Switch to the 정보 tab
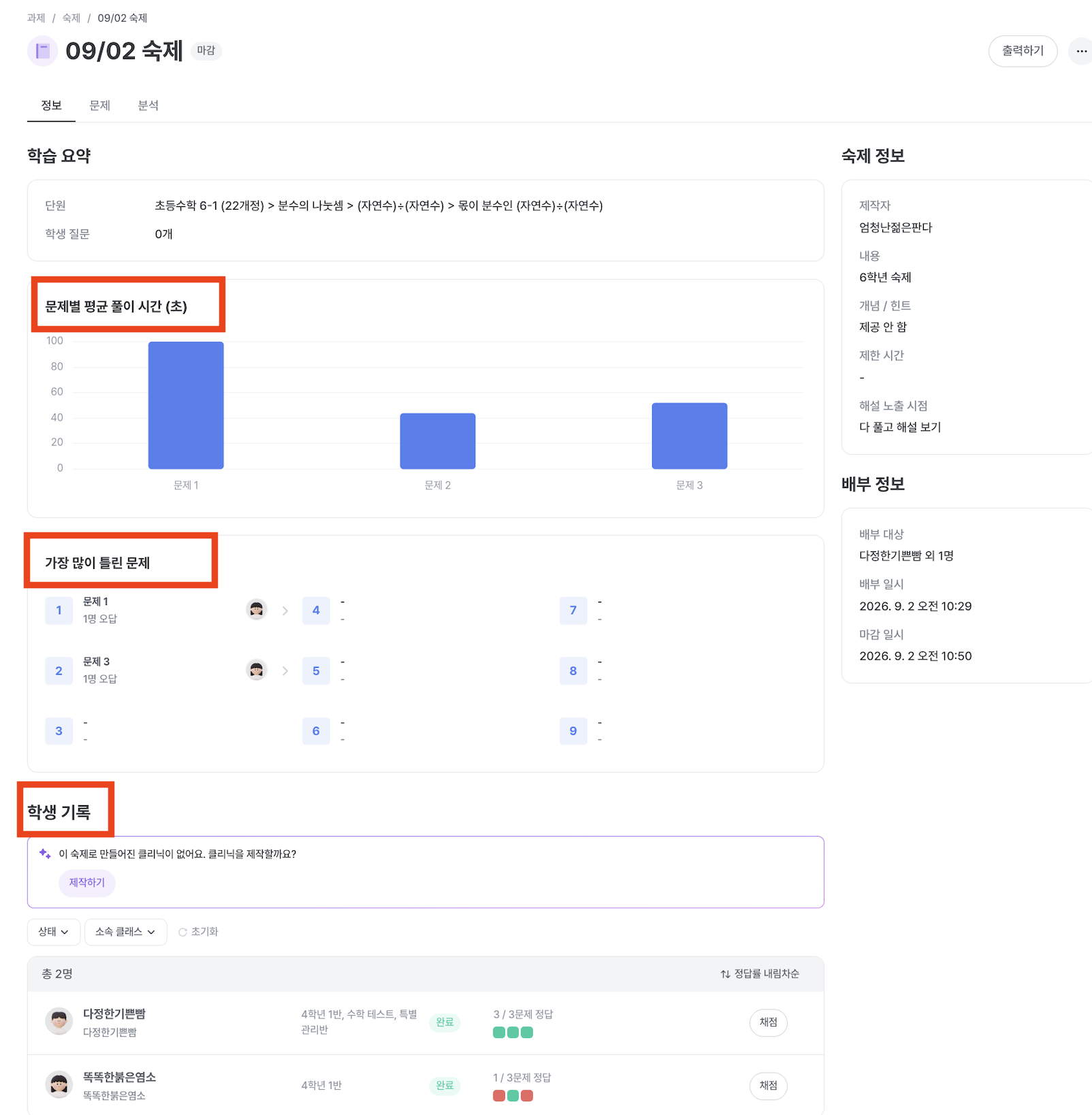This screenshot has height=1115, width=1092. click(51, 106)
